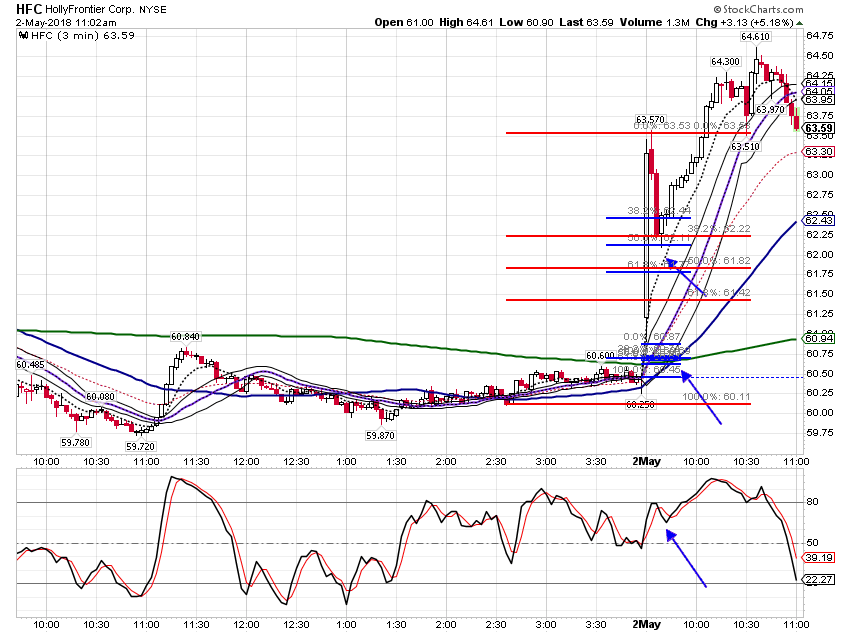The width and height of the screenshot is (850, 633).
Task: Click the 59.720 low price label
Action: [140, 447]
